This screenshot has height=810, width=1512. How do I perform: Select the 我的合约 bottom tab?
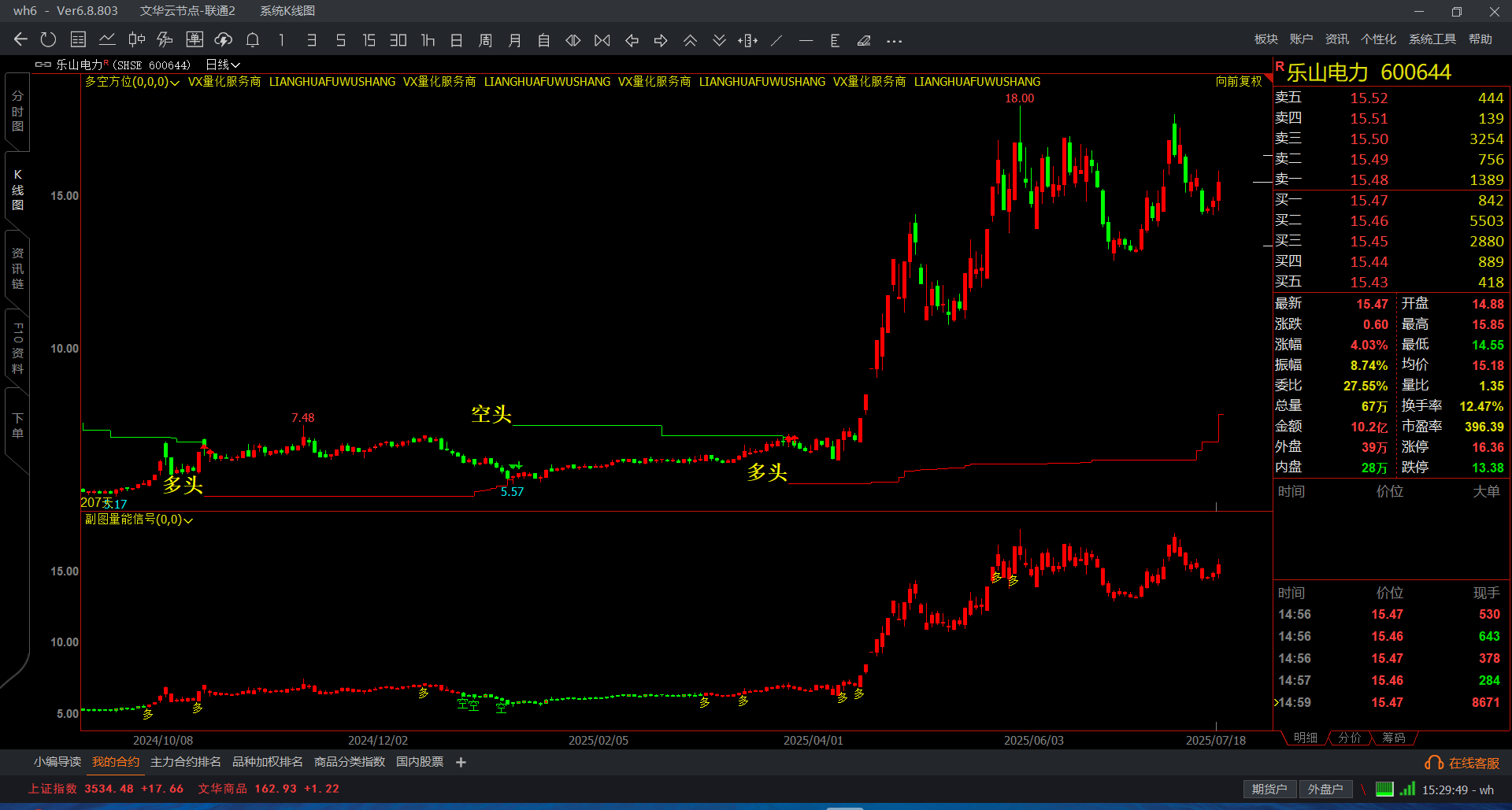(x=116, y=762)
